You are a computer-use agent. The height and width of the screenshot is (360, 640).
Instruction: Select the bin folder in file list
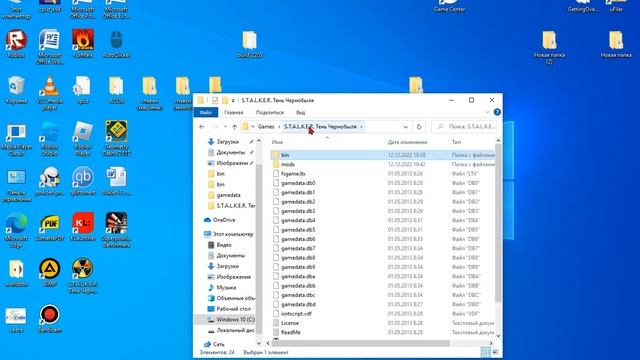pos(382,155)
